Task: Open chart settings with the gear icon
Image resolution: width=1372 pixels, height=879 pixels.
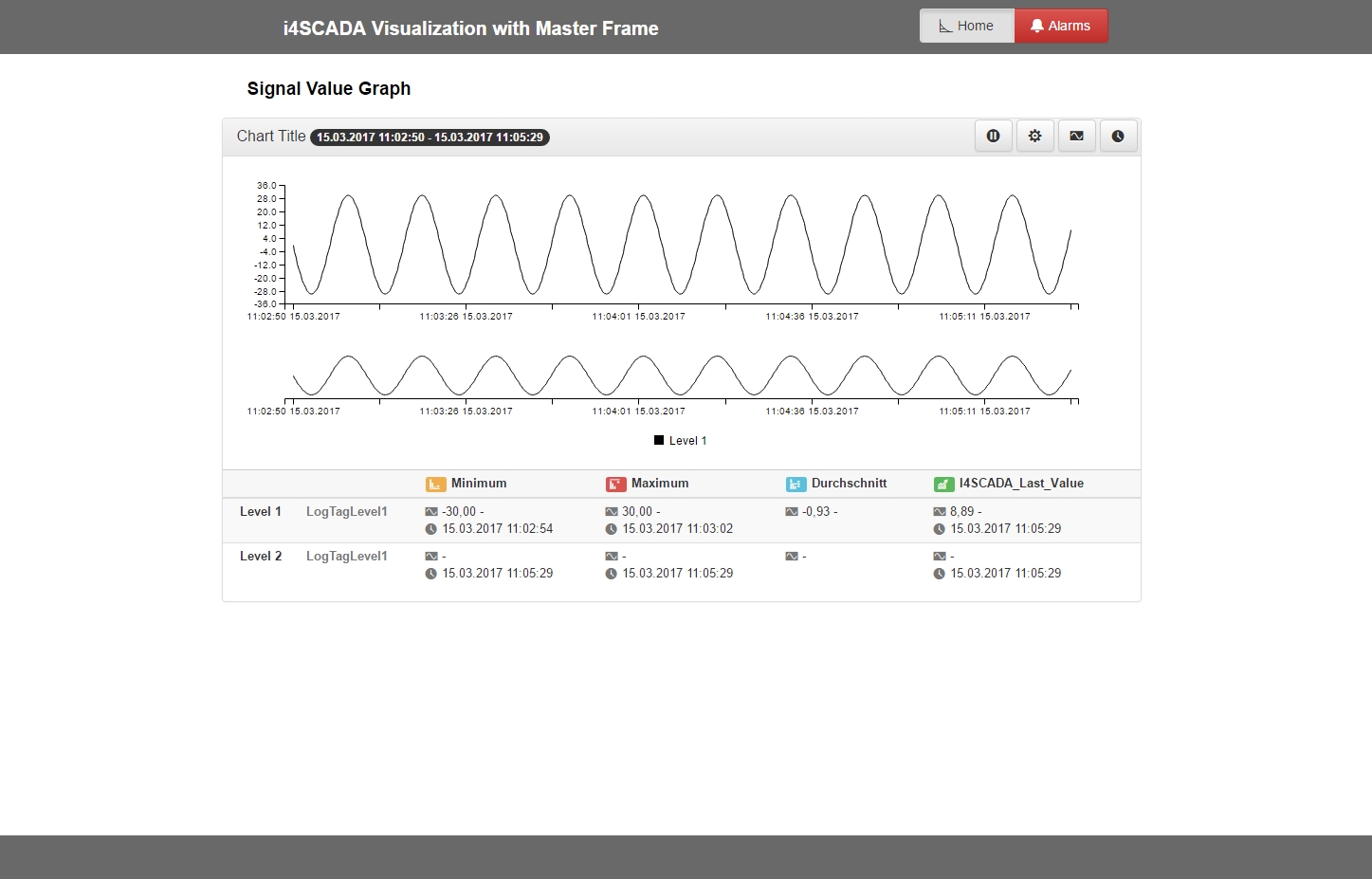Action: (x=1035, y=136)
